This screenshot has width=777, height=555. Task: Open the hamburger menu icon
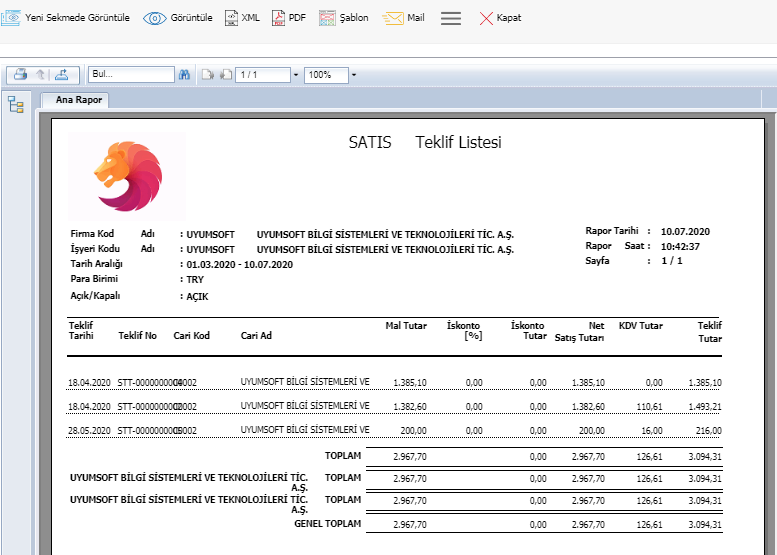451,18
